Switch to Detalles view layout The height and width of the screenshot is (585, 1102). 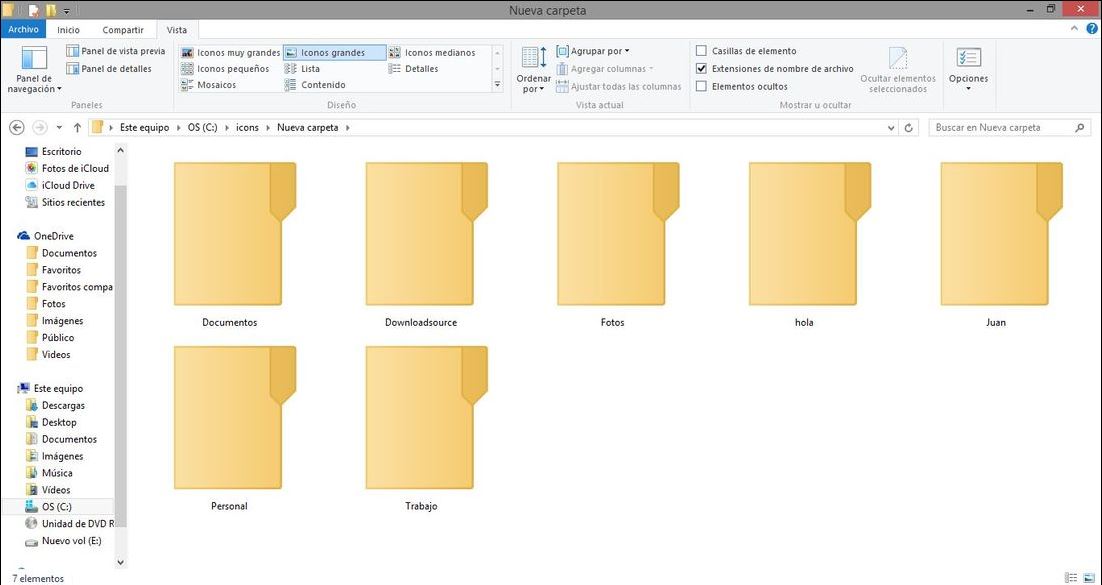pyautogui.click(x=421, y=69)
